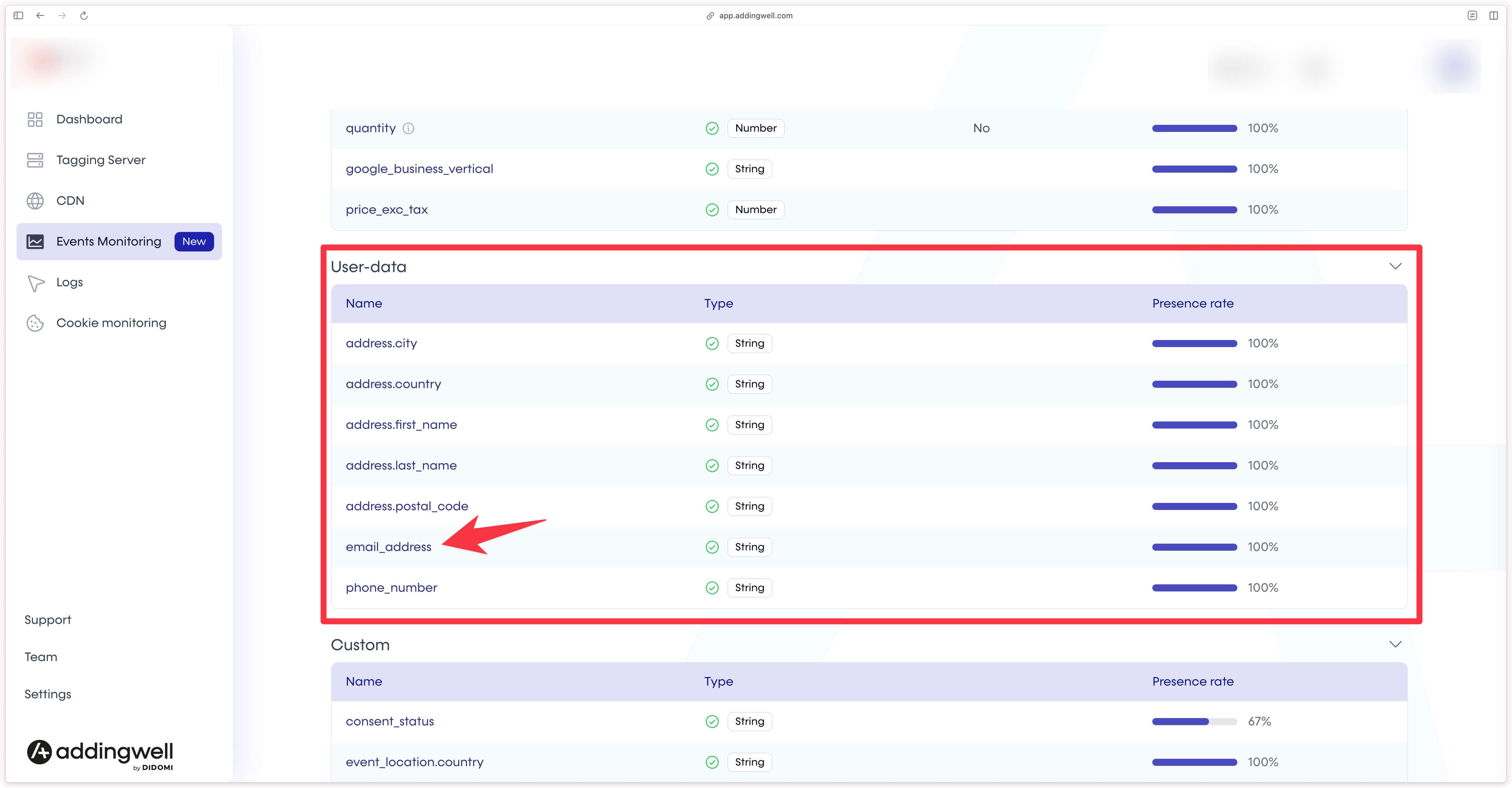Click the green check beside phone_number
Image resolution: width=1512 pixels, height=788 pixels.
point(712,587)
